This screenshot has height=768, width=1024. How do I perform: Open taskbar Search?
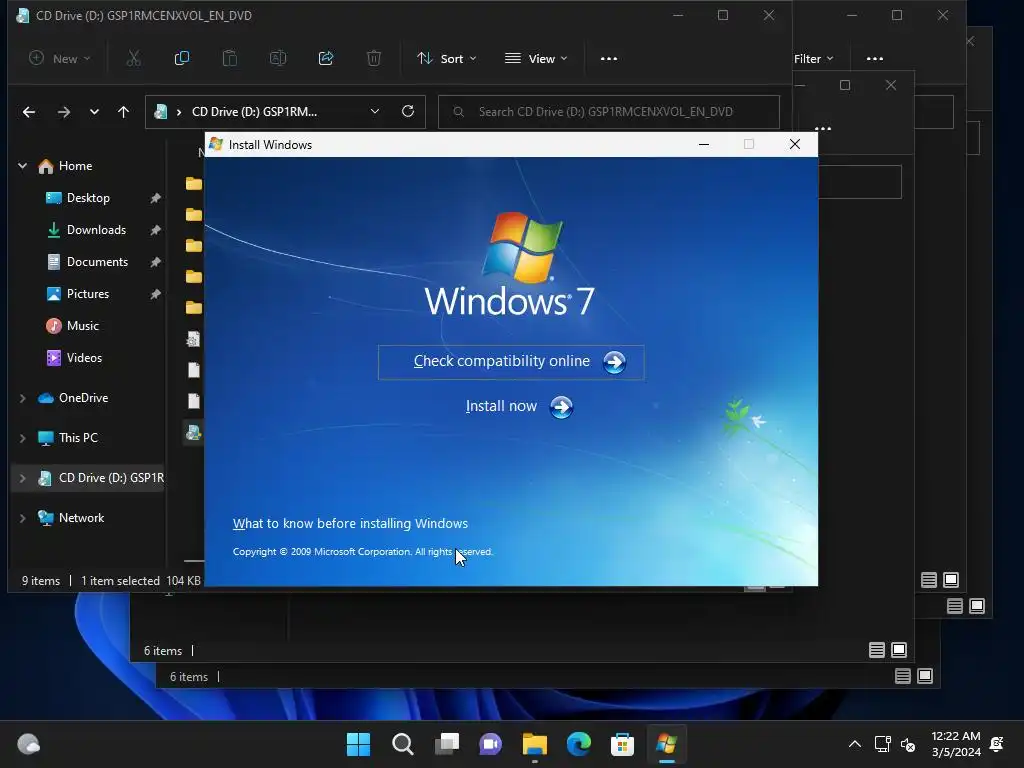point(402,744)
